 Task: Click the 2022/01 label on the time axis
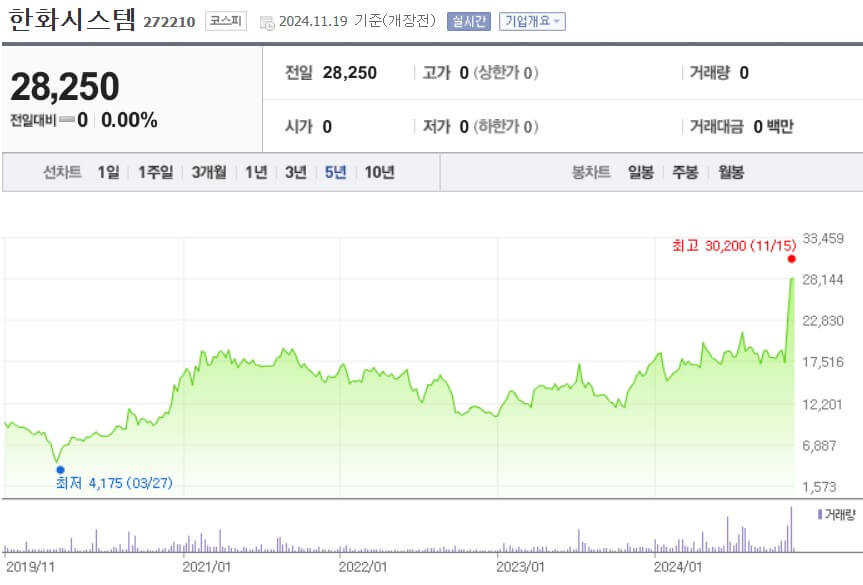pyautogui.click(x=363, y=567)
